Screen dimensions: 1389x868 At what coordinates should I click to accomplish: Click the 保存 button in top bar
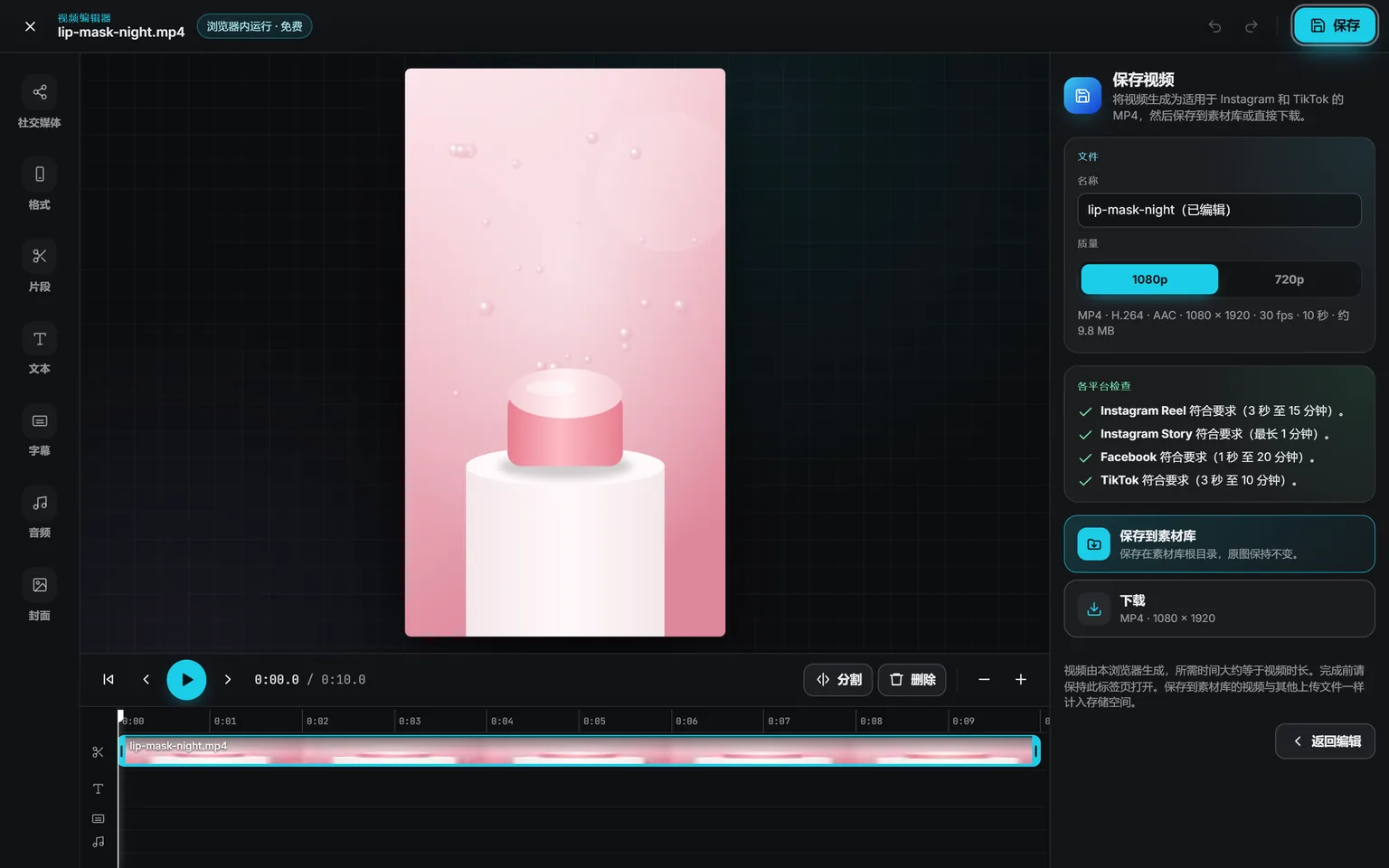click(x=1335, y=25)
